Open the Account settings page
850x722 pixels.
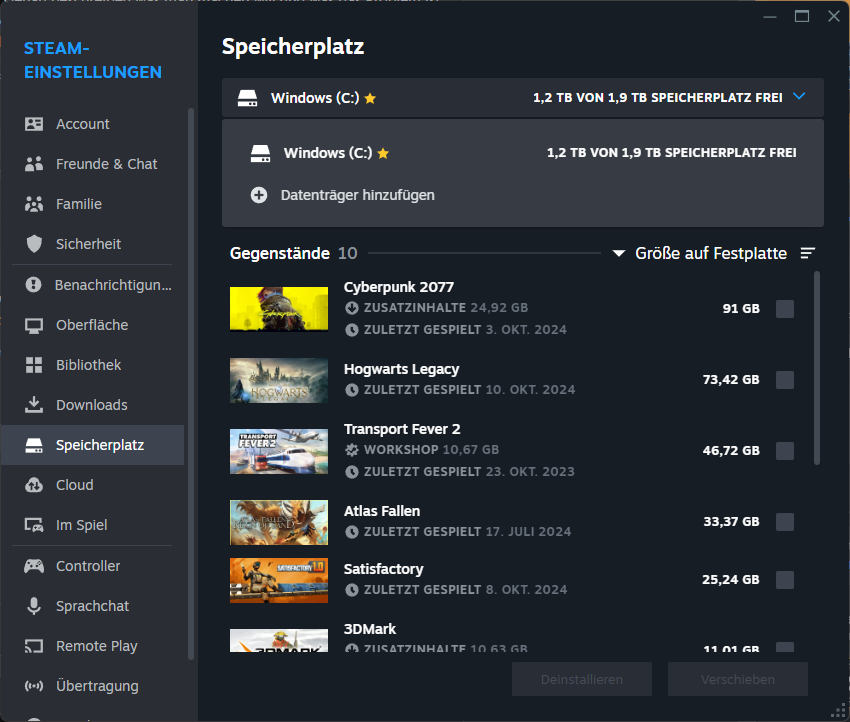click(x=92, y=124)
